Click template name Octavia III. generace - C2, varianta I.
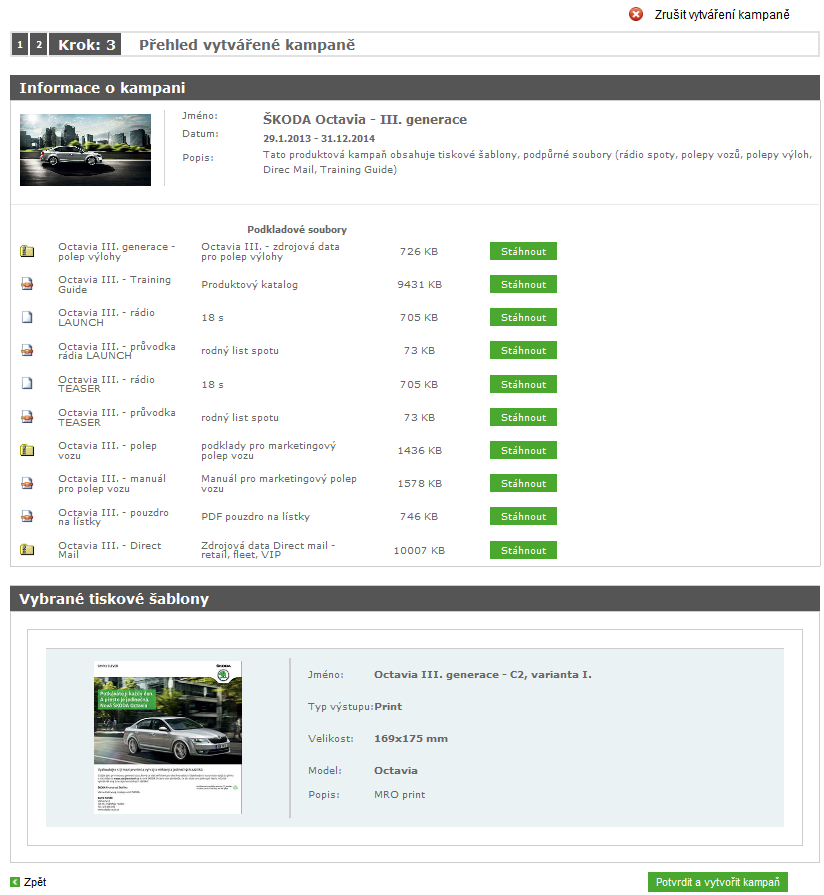The width and height of the screenshot is (824, 895). pos(483,675)
